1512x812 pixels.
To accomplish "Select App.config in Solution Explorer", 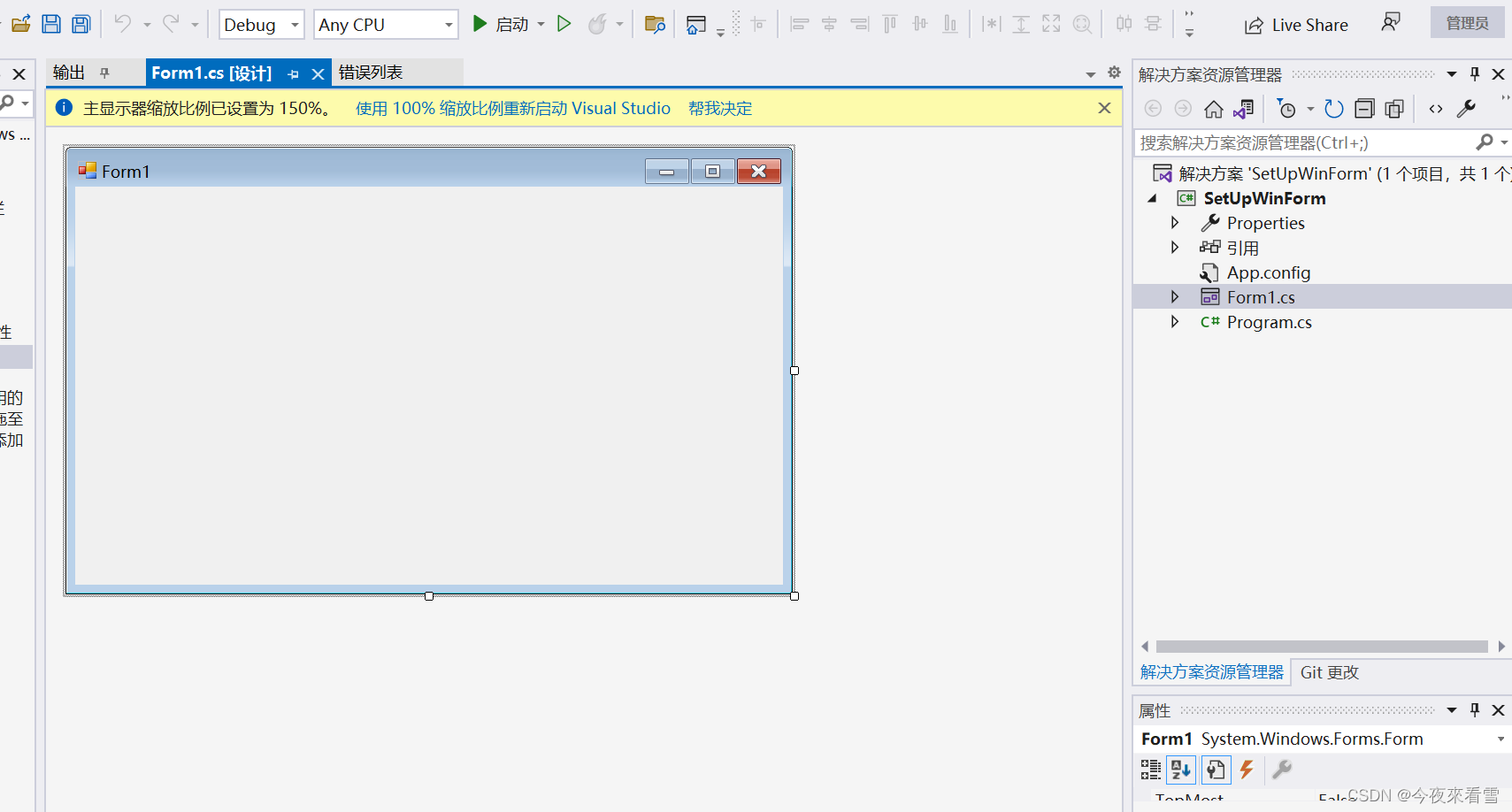I will click(x=1268, y=272).
